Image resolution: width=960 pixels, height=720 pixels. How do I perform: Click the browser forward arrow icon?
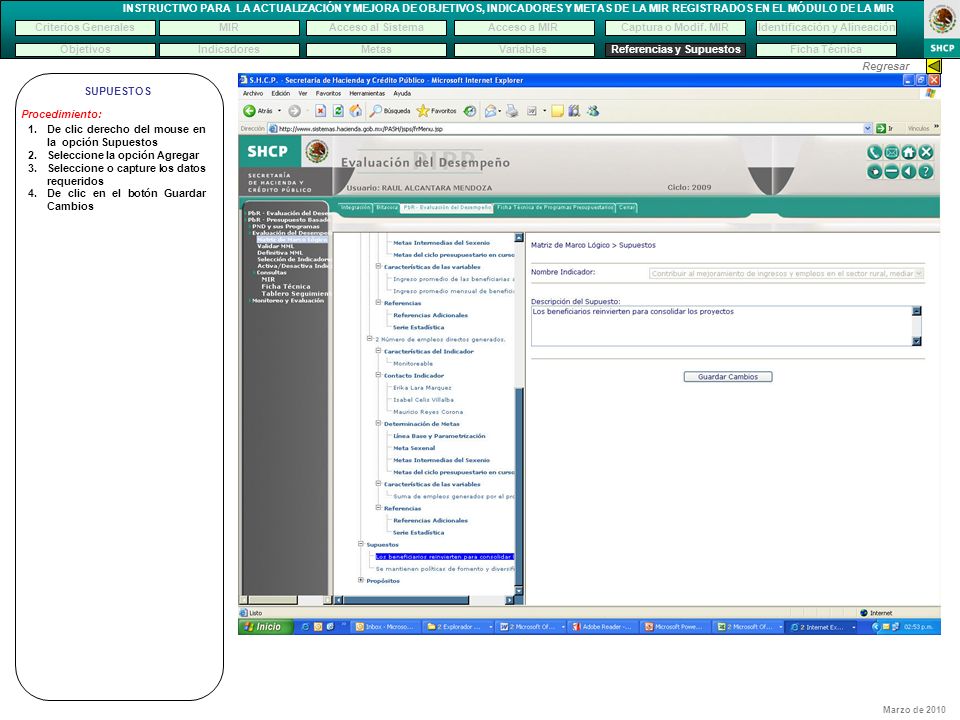click(x=294, y=111)
